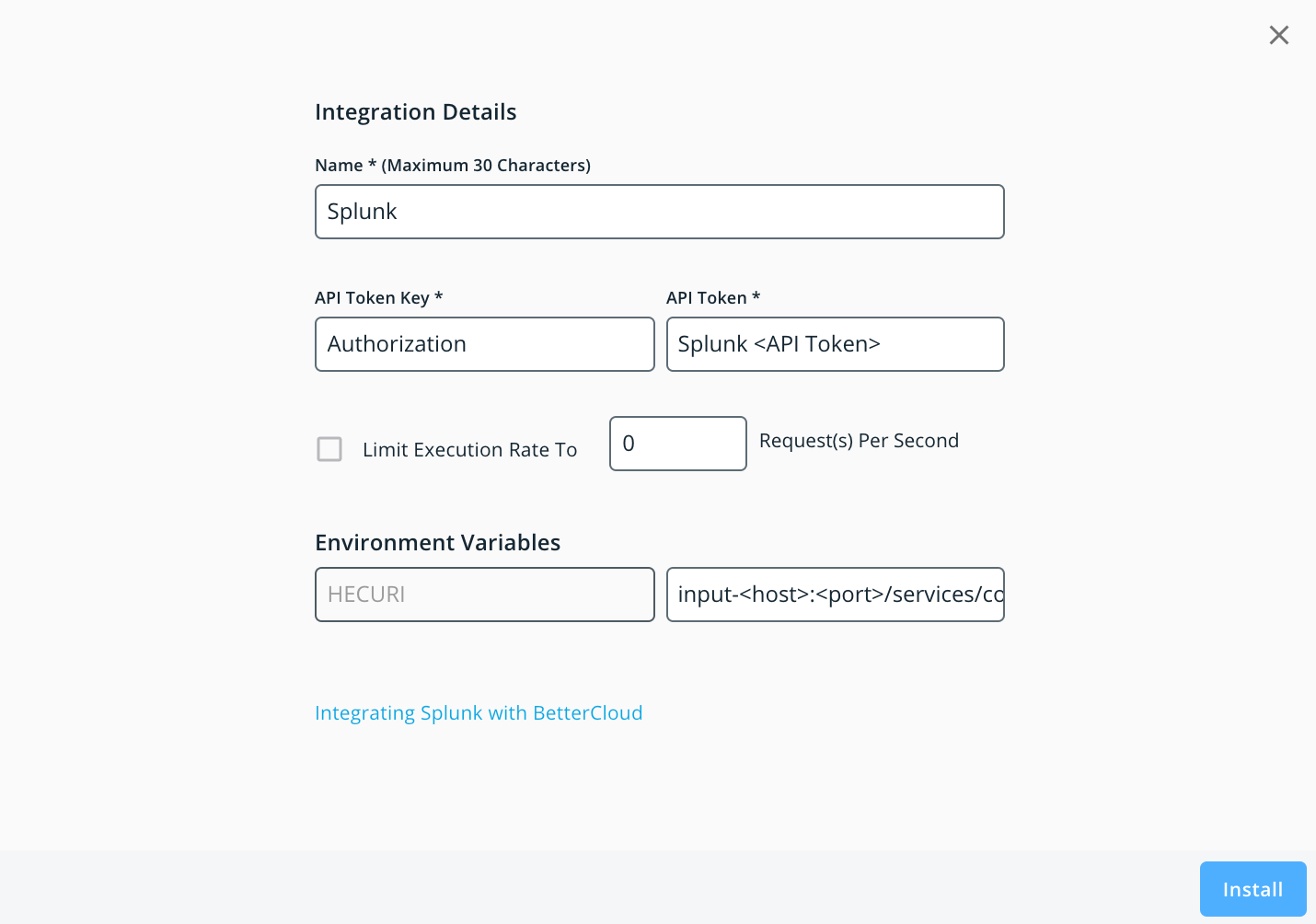
Task: Click the Splunk <API Token> placeholder text
Action: [x=779, y=344]
